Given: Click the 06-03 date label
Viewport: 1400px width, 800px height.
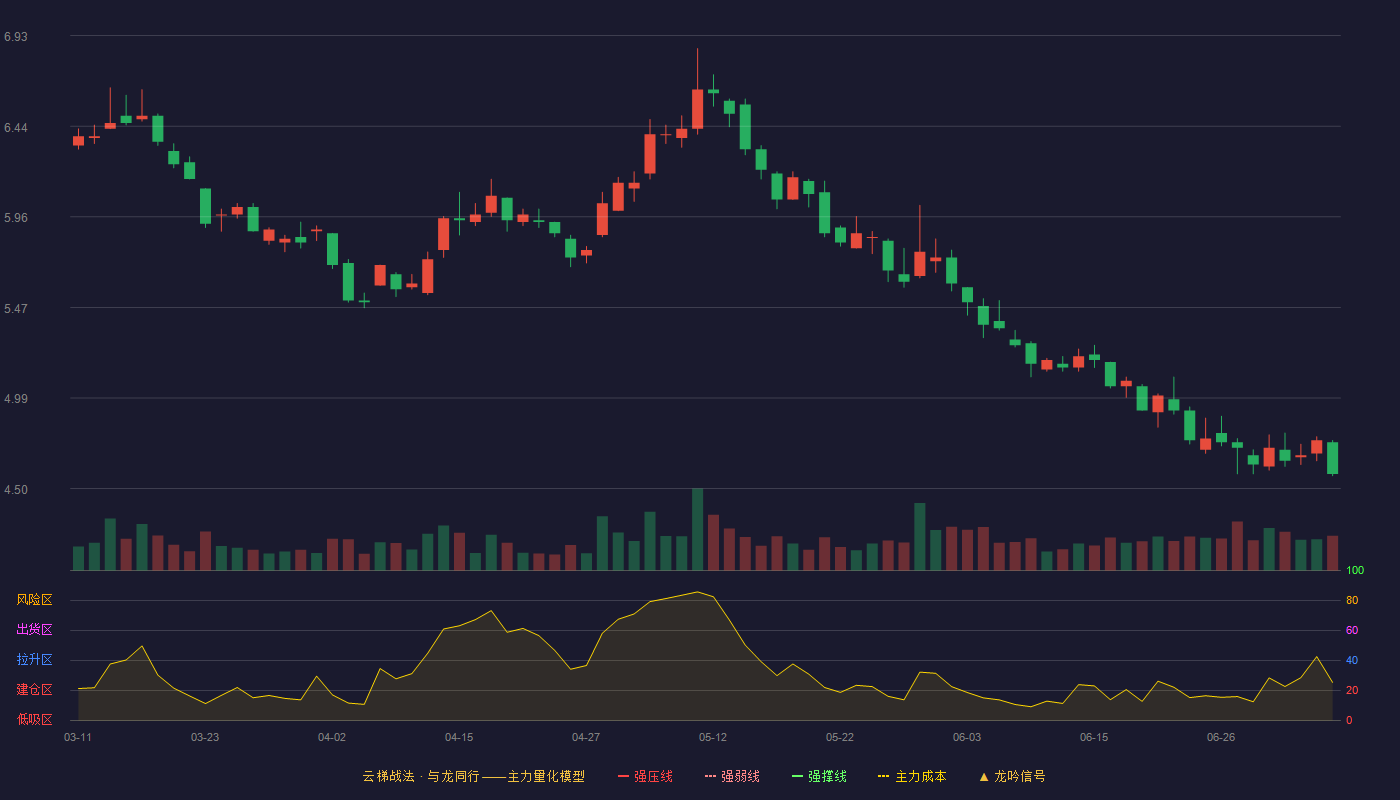Looking at the screenshot, I should (967, 737).
